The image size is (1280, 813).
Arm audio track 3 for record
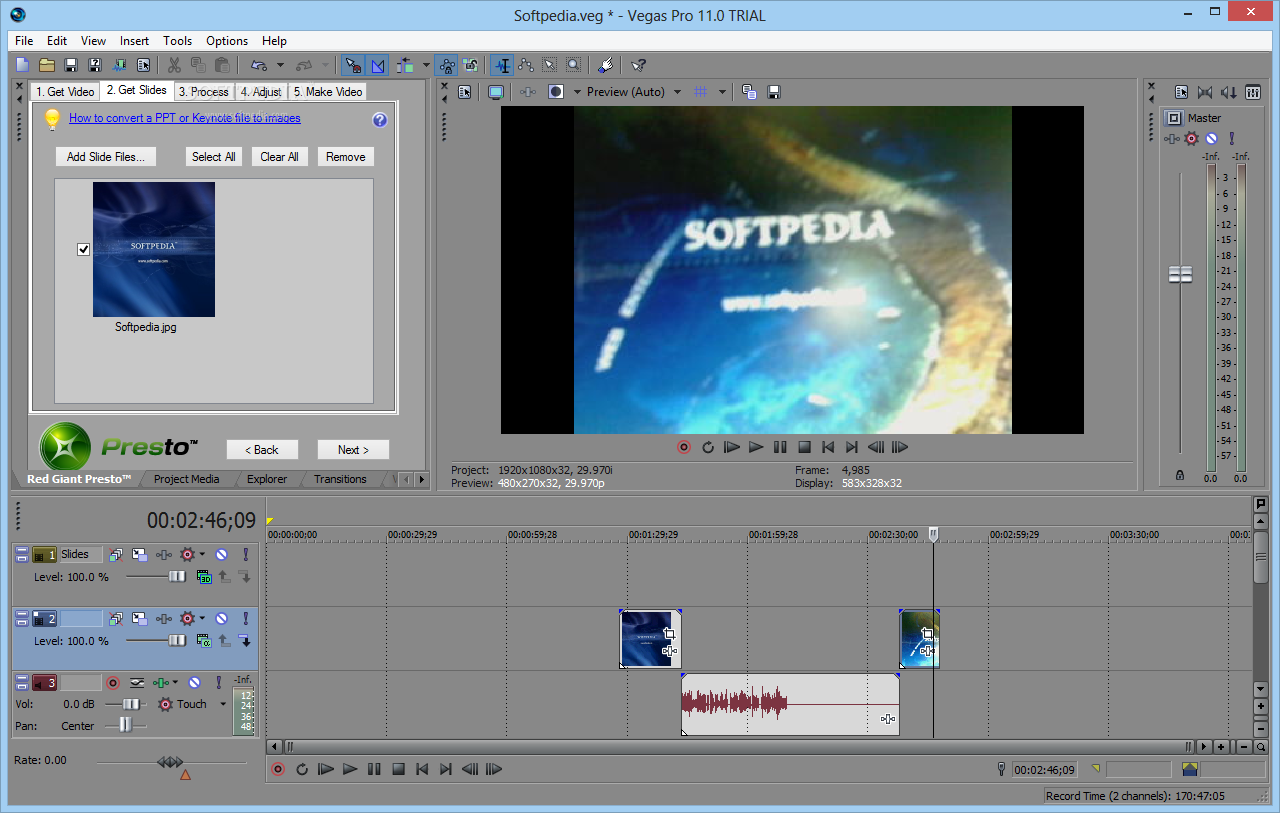113,683
